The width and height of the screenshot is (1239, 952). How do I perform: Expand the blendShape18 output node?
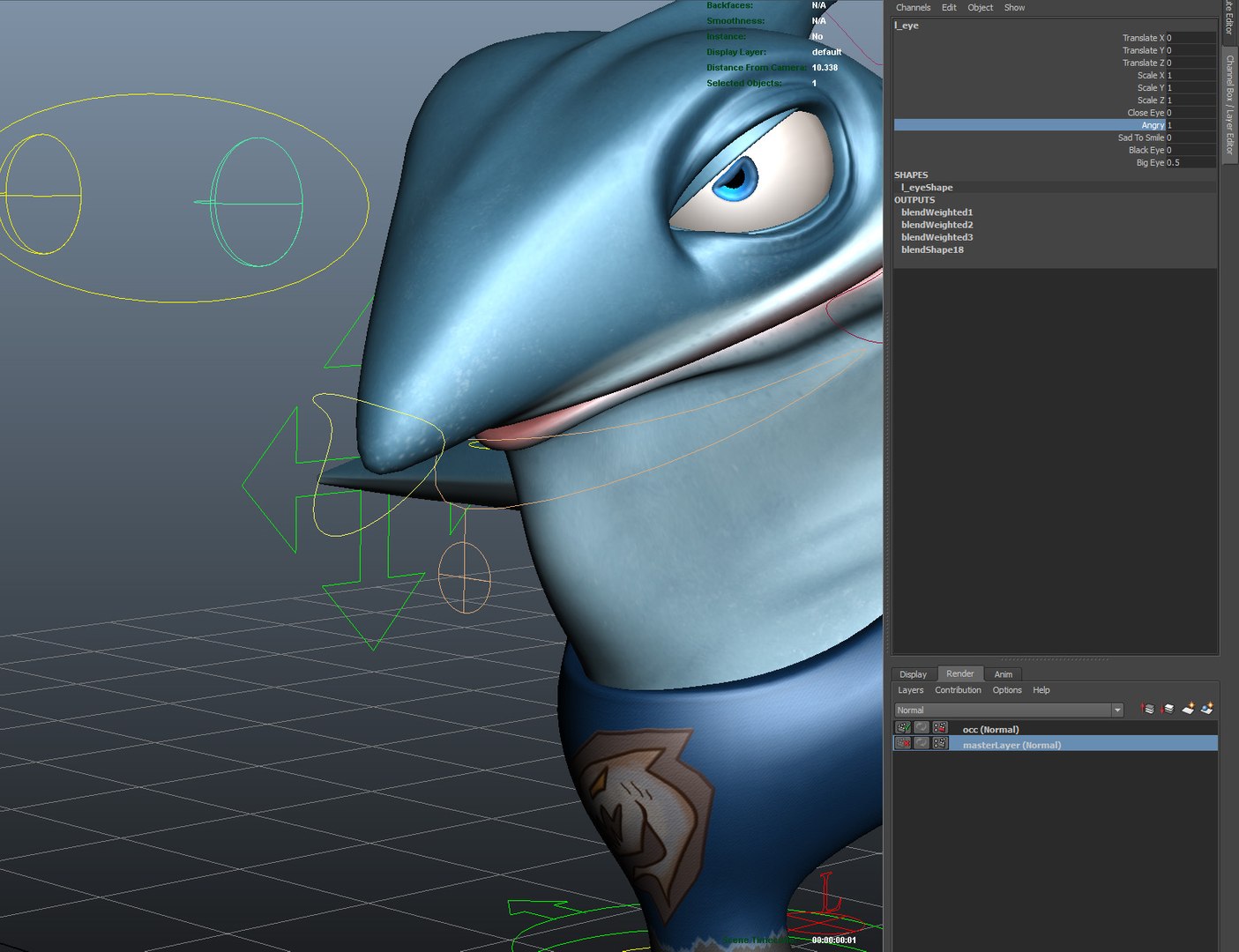932,249
